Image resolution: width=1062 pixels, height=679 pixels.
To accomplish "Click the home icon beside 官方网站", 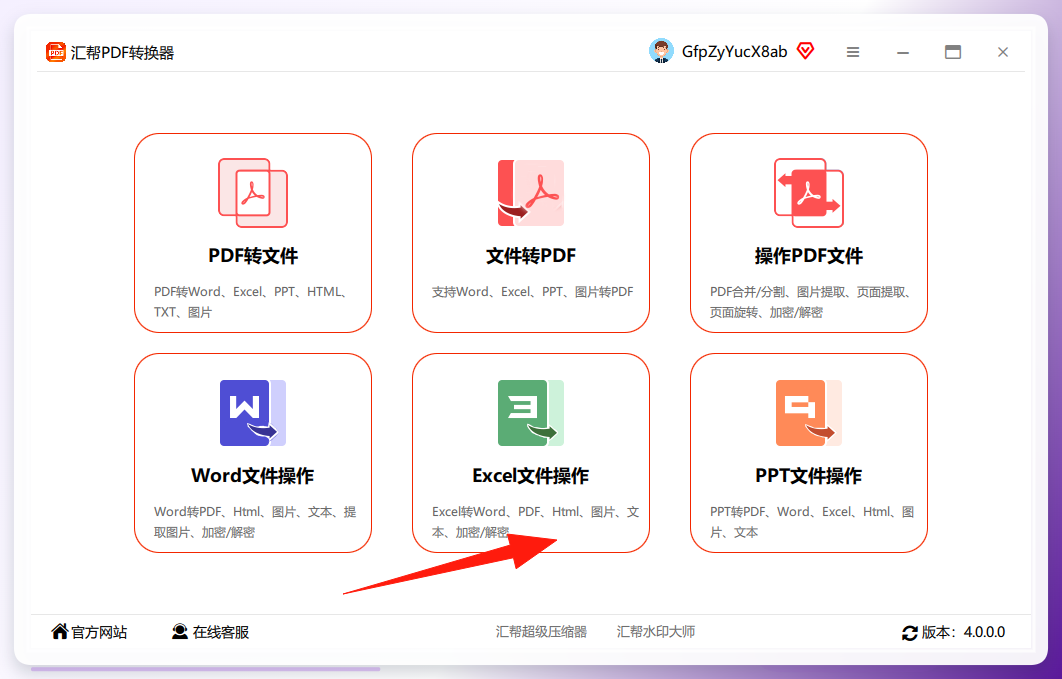I will click(60, 631).
